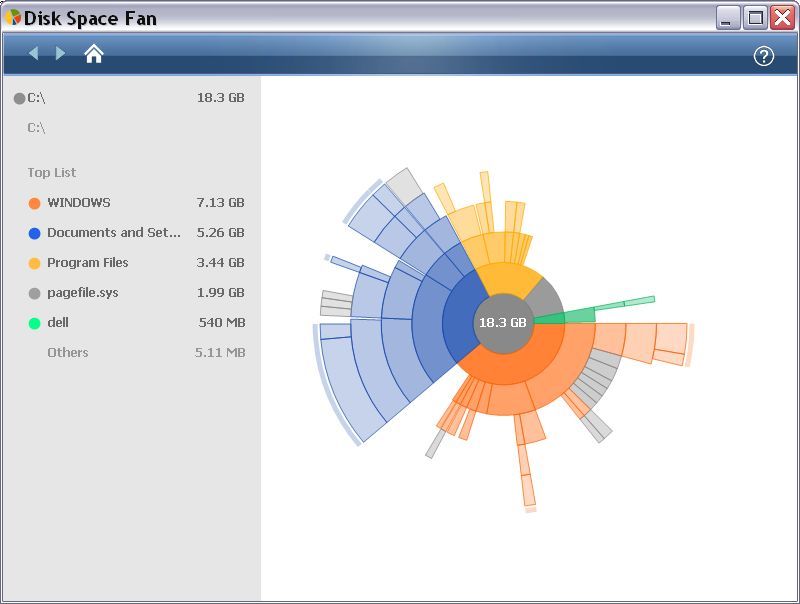Select pagefile.sys in the sidebar list
This screenshot has height=604, width=800.
(x=81, y=293)
